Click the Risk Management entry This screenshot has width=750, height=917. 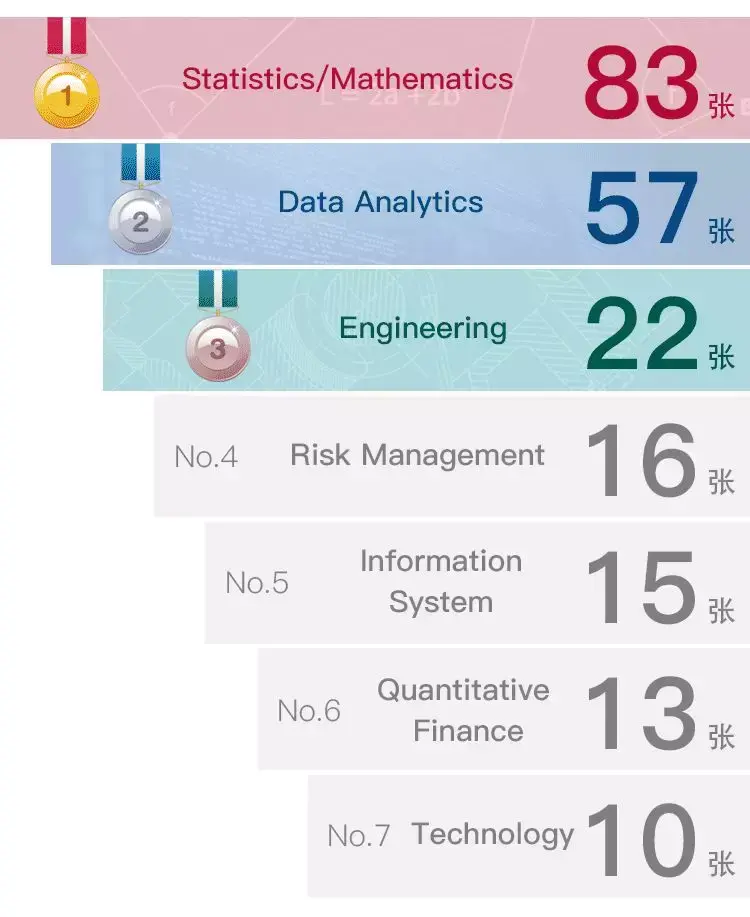point(417,455)
